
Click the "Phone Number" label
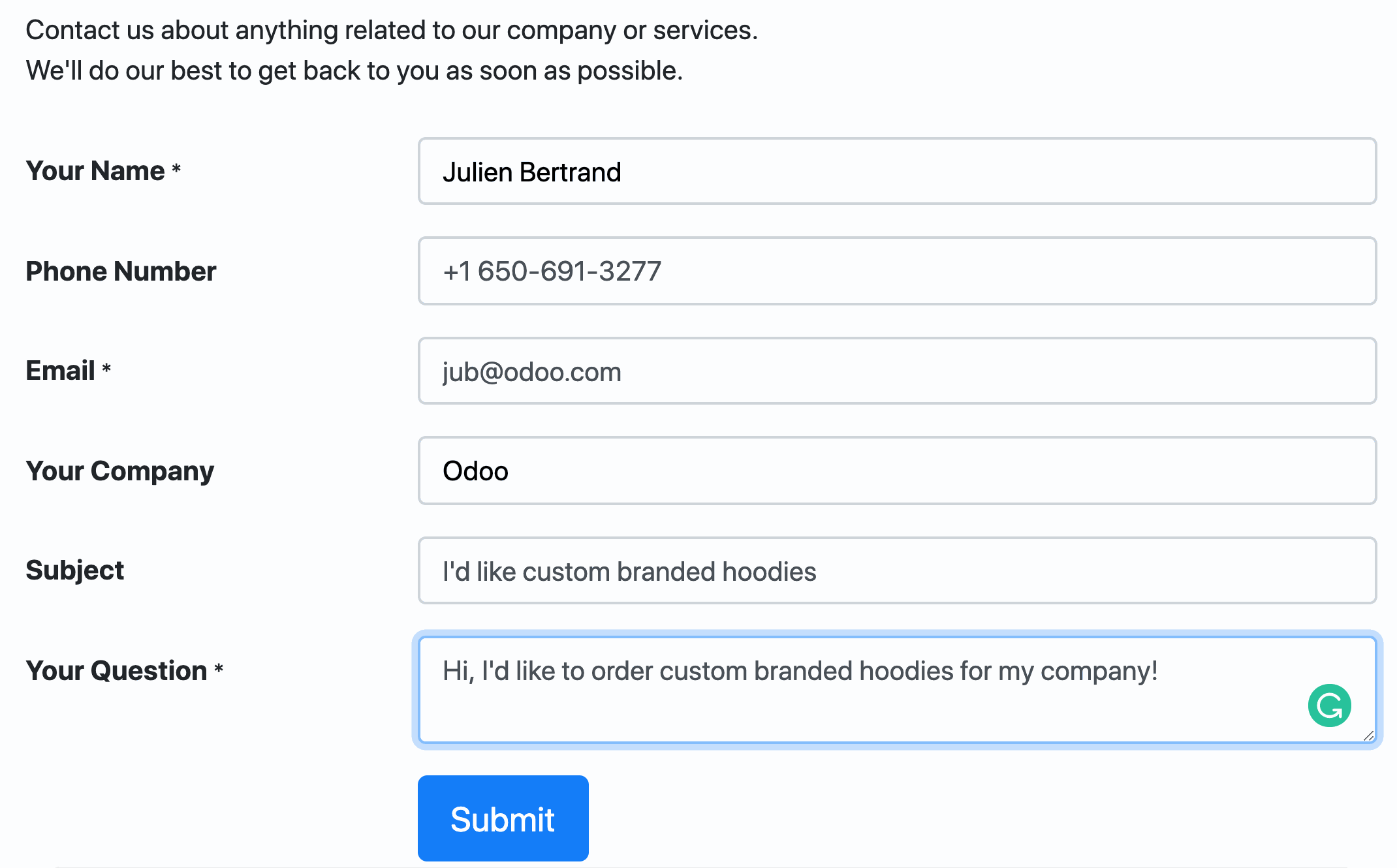click(x=121, y=271)
